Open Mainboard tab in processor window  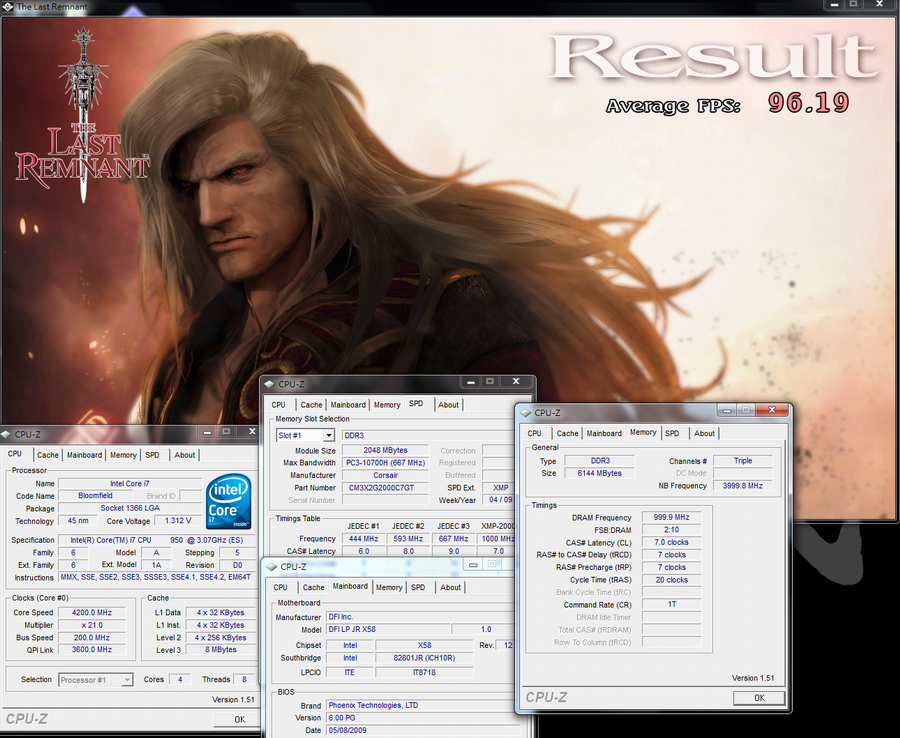(x=84, y=455)
